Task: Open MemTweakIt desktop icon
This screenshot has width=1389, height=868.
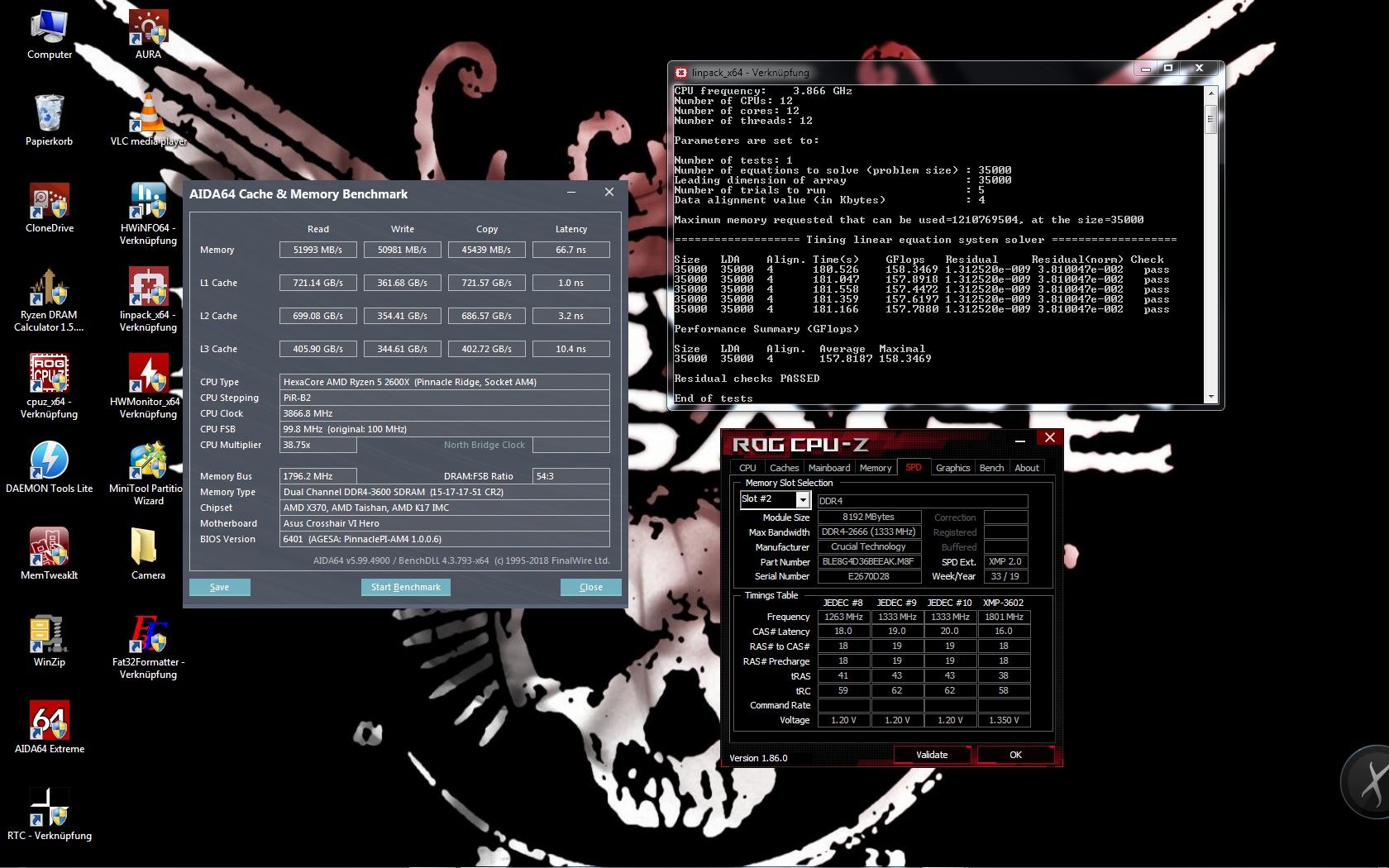Action: 50,555
